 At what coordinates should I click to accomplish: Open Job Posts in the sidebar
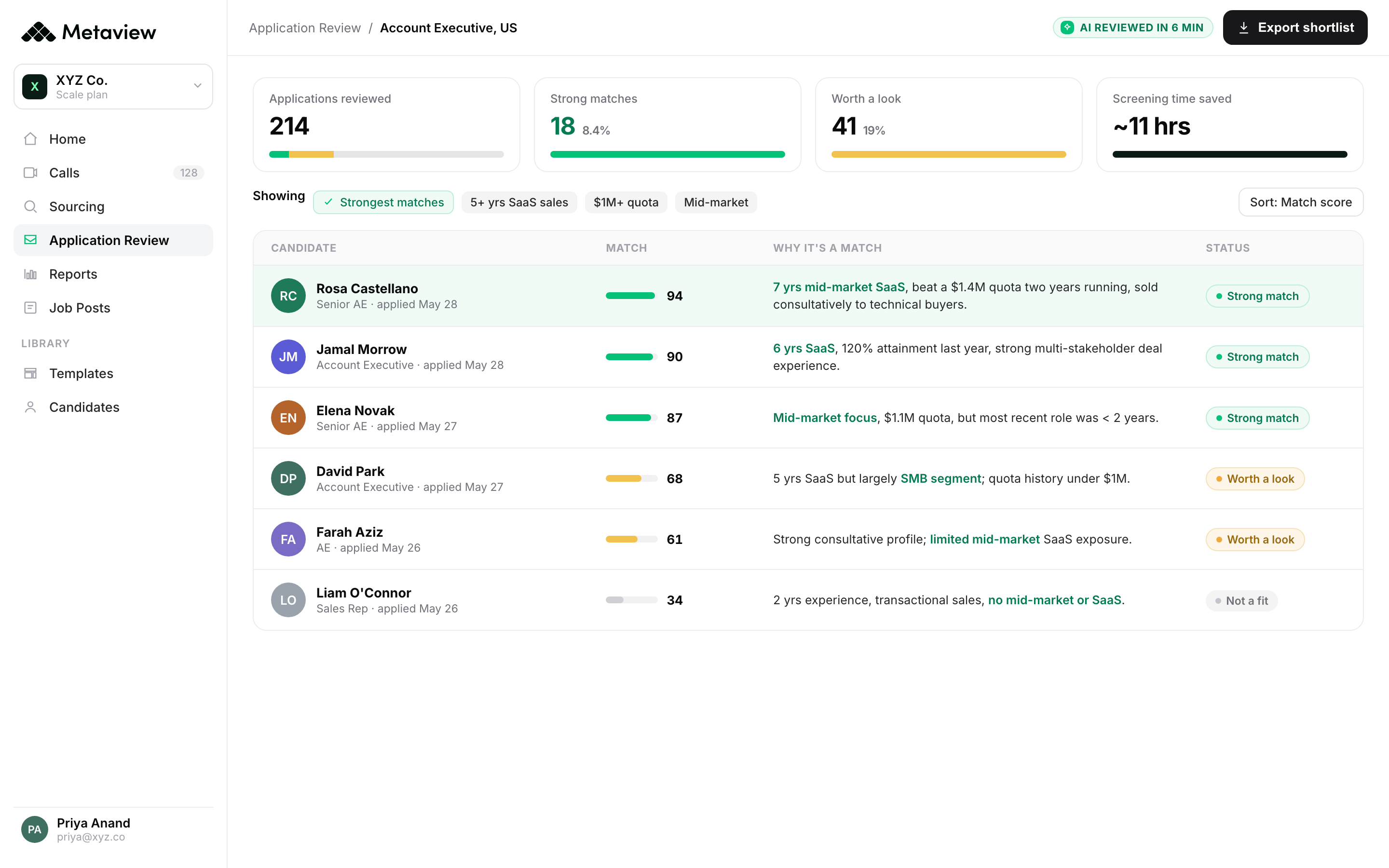coord(113,308)
